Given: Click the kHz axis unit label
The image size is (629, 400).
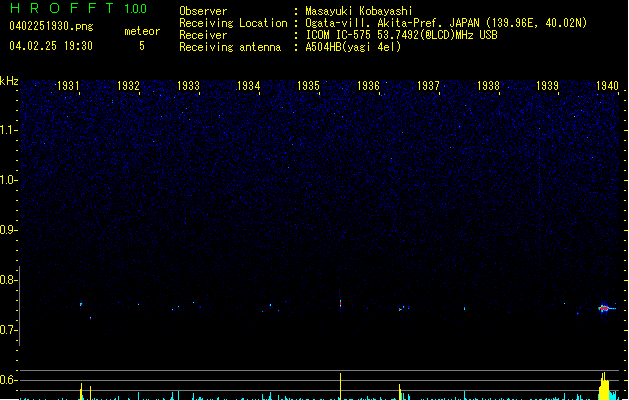Looking at the screenshot, I should click(x=9, y=81).
